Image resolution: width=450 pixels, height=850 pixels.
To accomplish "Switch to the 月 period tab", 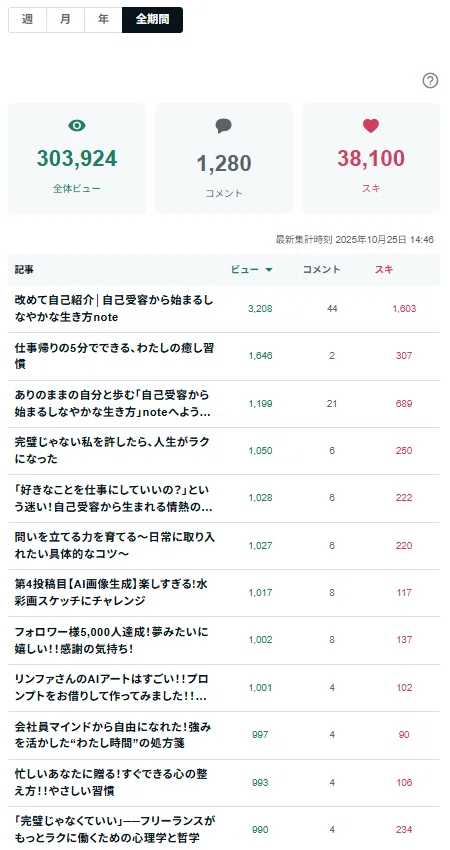I will [65, 20].
